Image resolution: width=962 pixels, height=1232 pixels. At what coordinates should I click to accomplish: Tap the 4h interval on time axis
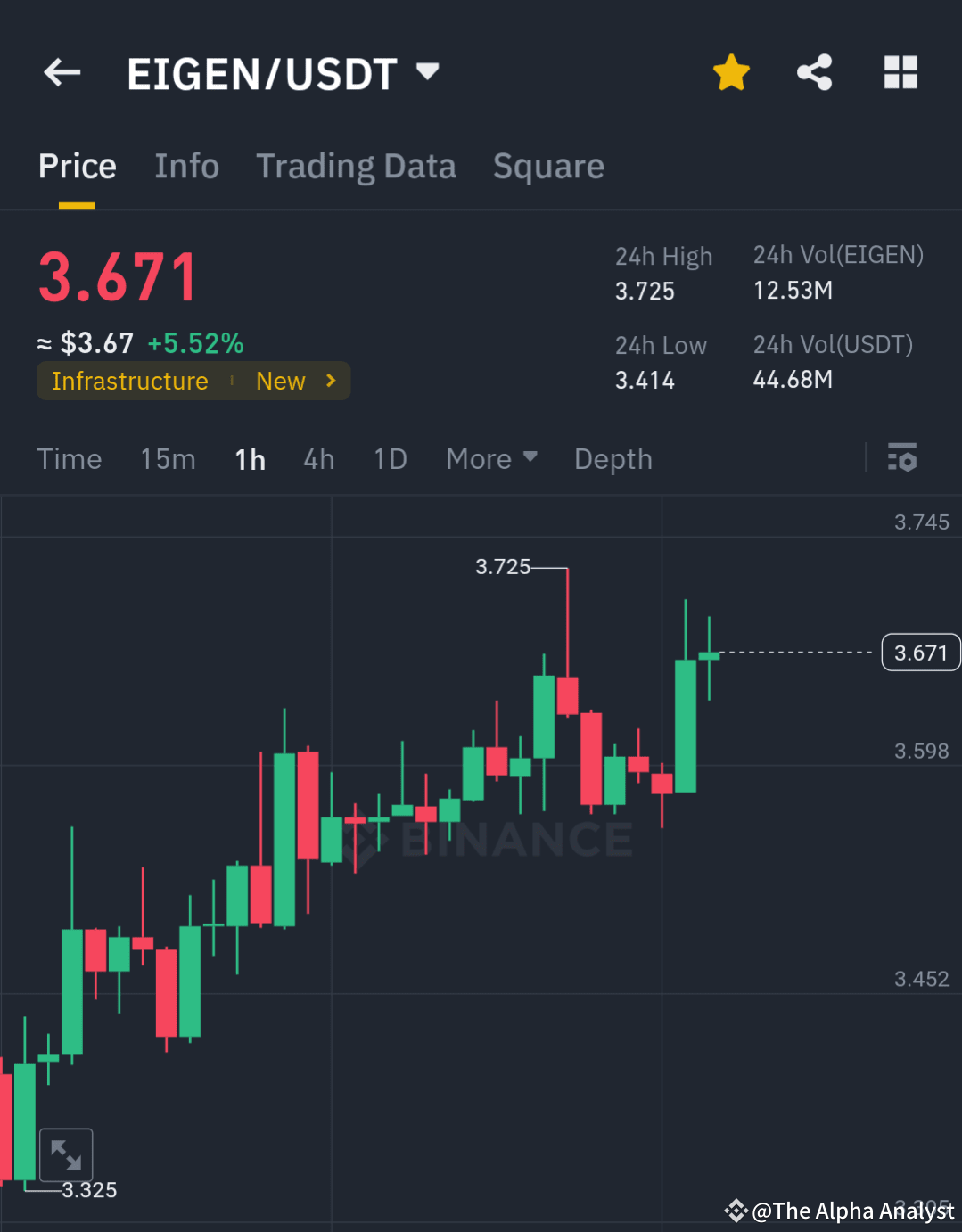tap(318, 458)
